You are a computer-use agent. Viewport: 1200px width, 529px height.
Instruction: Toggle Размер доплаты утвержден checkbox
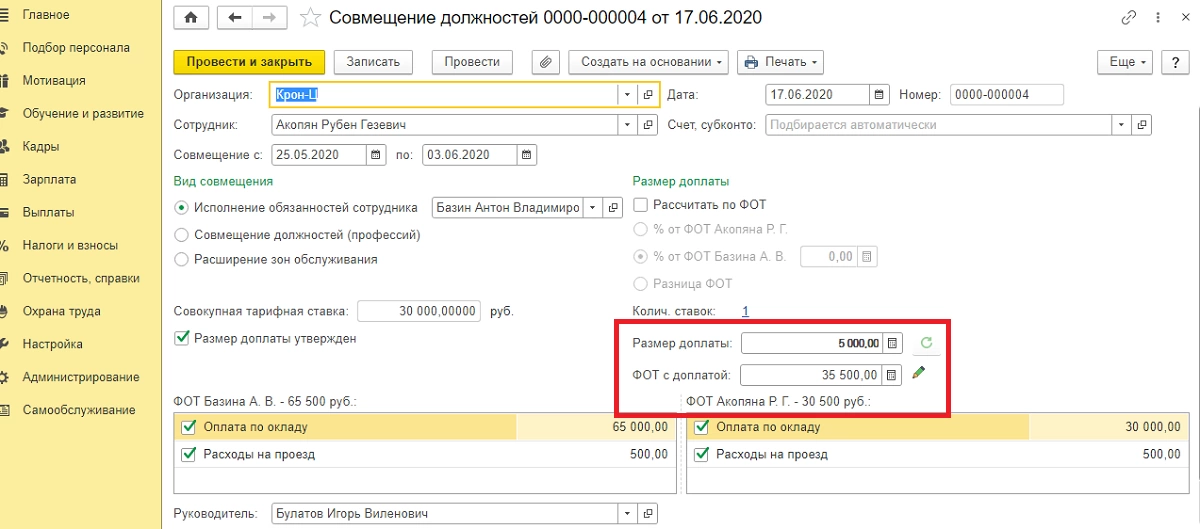point(182,338)
